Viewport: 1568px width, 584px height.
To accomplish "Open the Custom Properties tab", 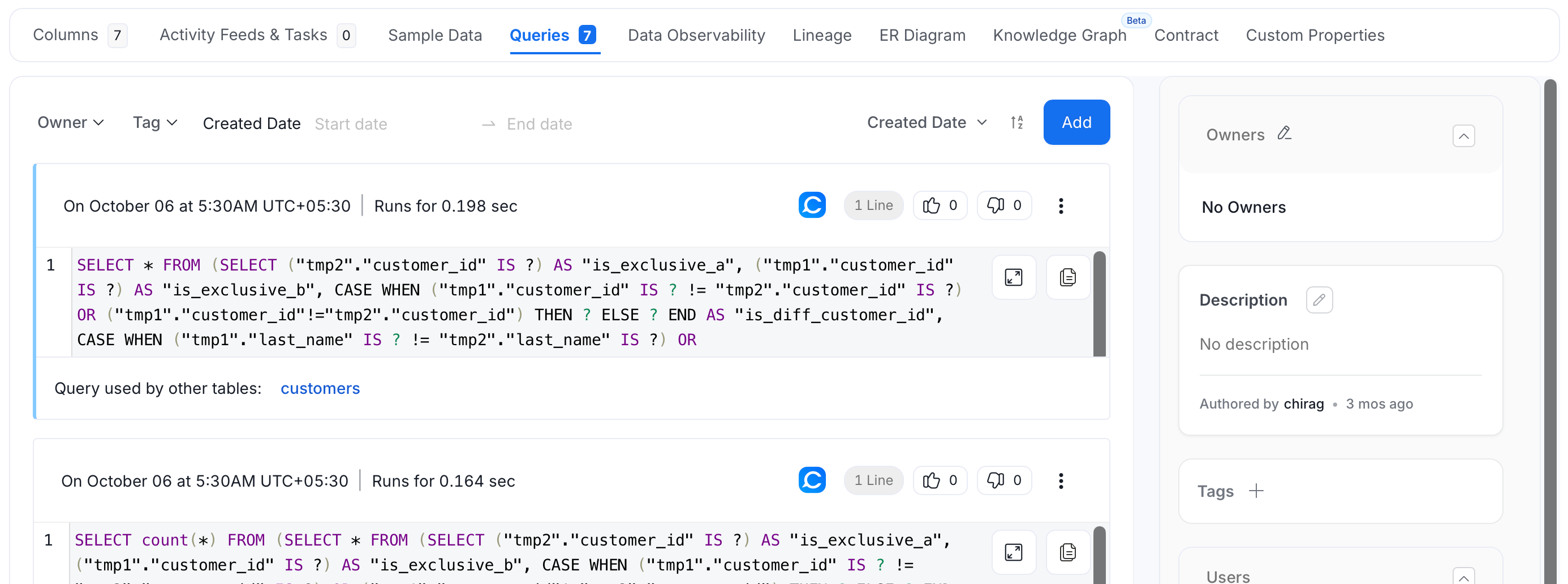I will click(1315, 35).
